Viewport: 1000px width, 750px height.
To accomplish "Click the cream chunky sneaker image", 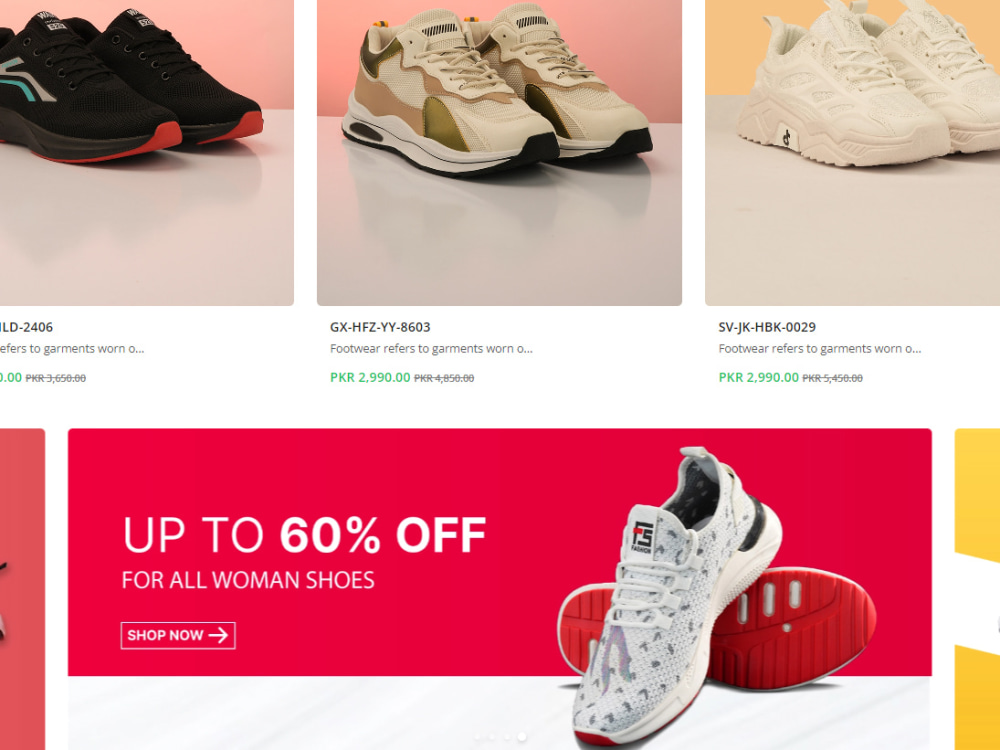I will pos(853,152).
